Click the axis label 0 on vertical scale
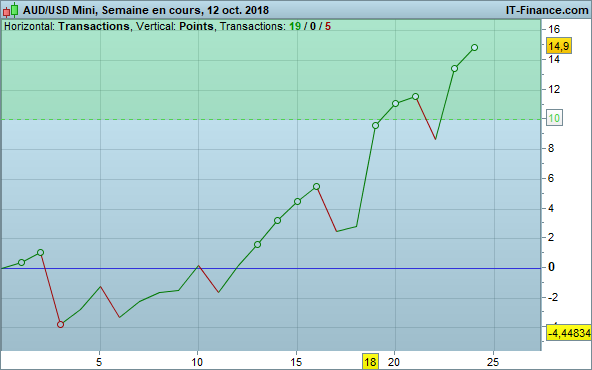 [551, 267]
